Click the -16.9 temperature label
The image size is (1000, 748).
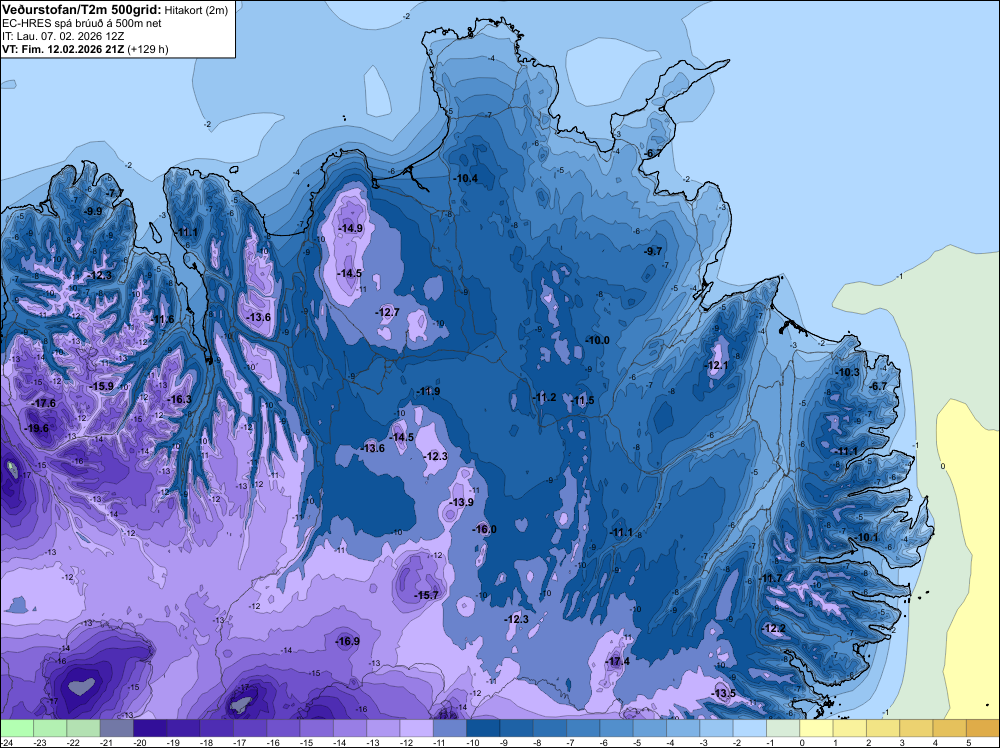point(348,642)
